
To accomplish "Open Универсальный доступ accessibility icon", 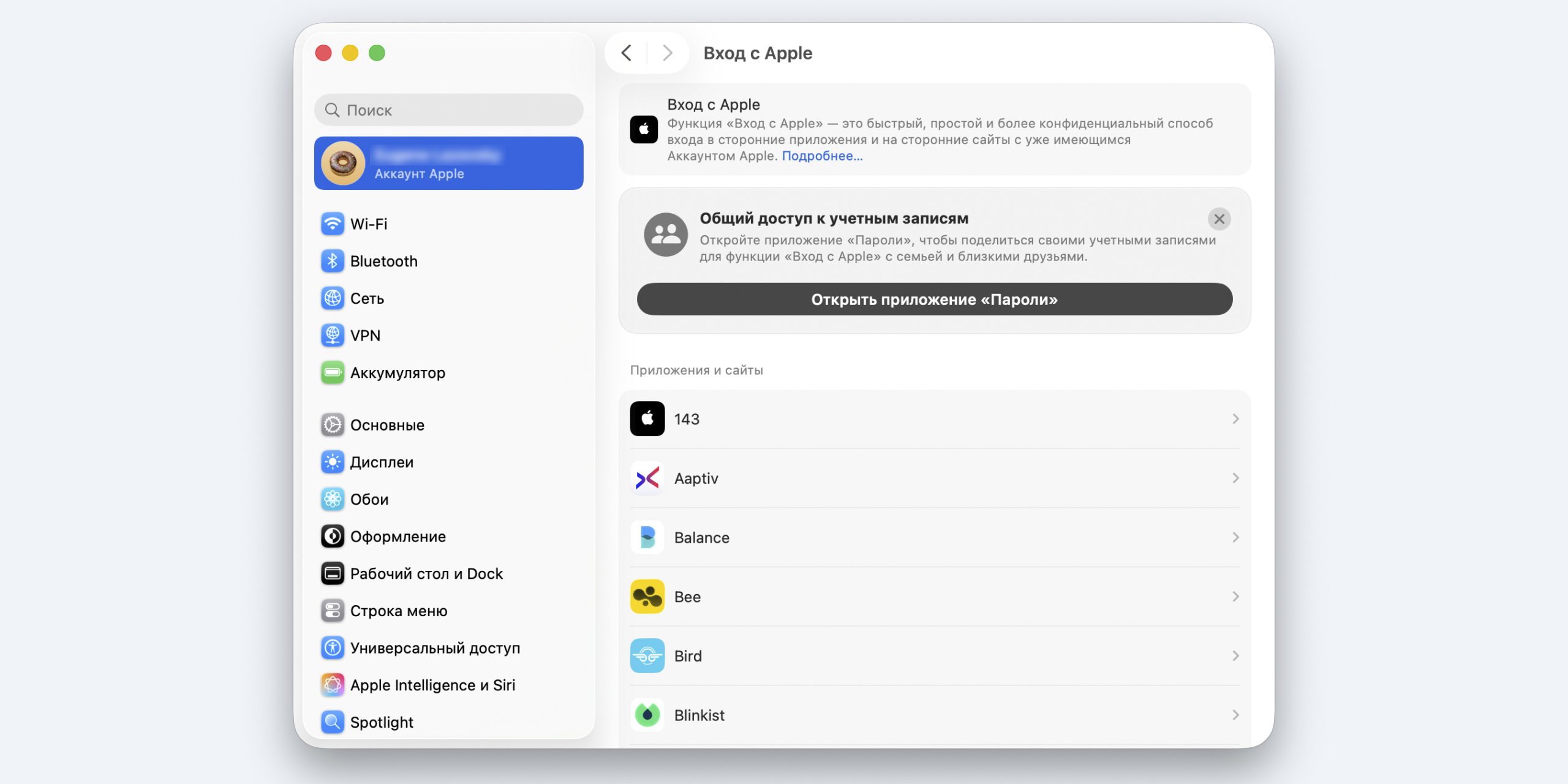I will coord(333,648).
